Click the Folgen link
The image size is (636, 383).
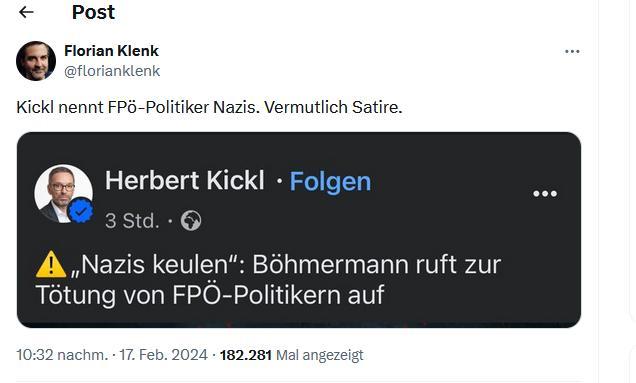point(330,181)
